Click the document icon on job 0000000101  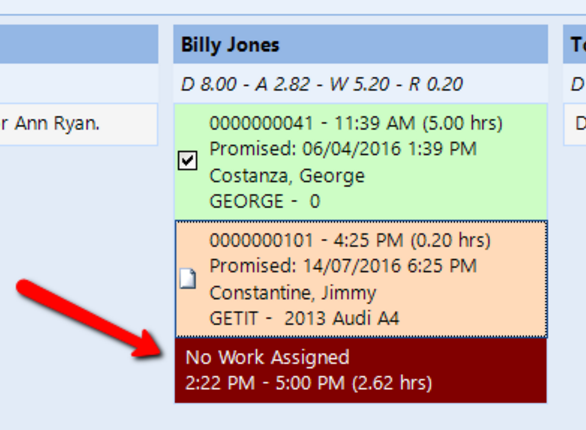[188, 278]
